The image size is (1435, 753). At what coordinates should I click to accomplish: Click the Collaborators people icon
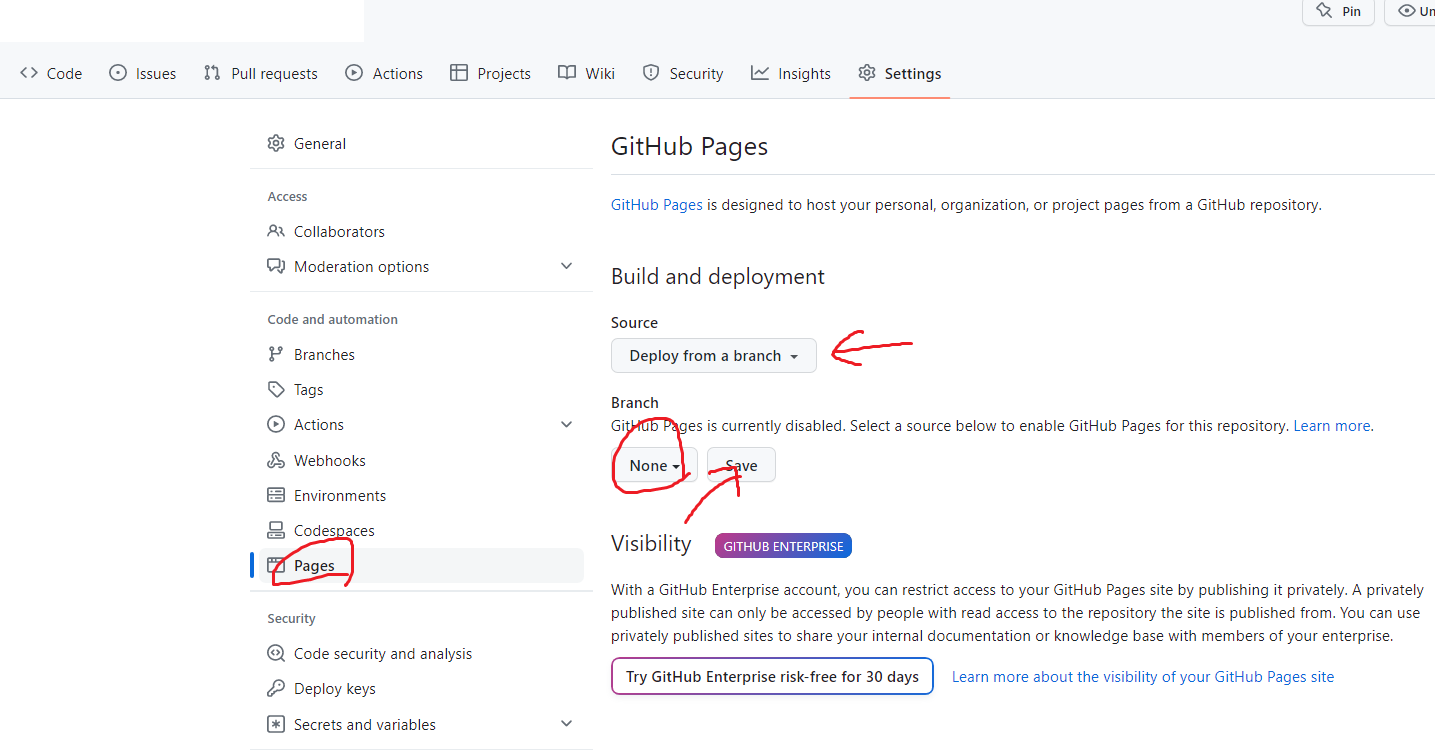coord(276,231)
